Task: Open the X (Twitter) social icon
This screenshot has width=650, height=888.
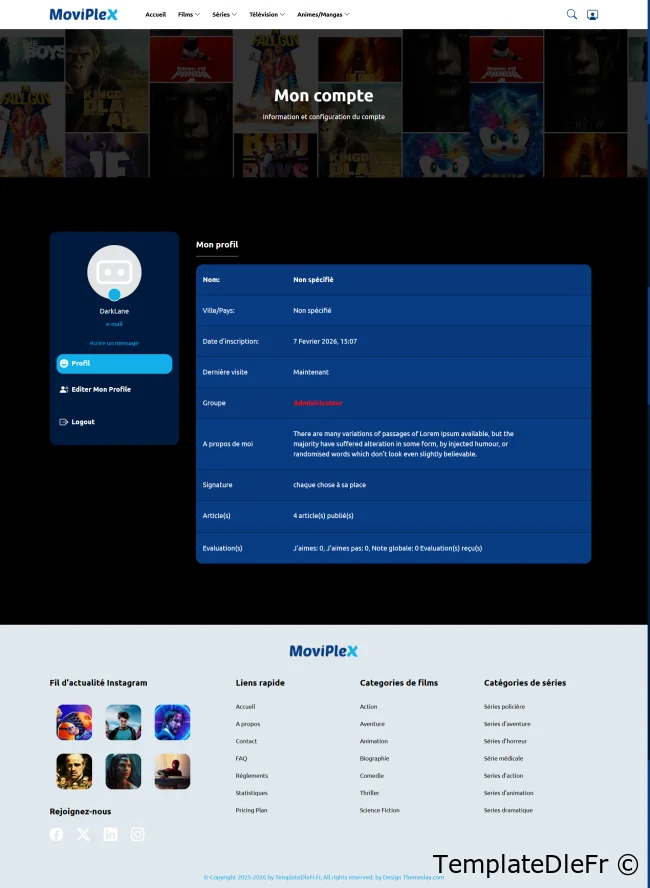Action: (x=83, y=834)
